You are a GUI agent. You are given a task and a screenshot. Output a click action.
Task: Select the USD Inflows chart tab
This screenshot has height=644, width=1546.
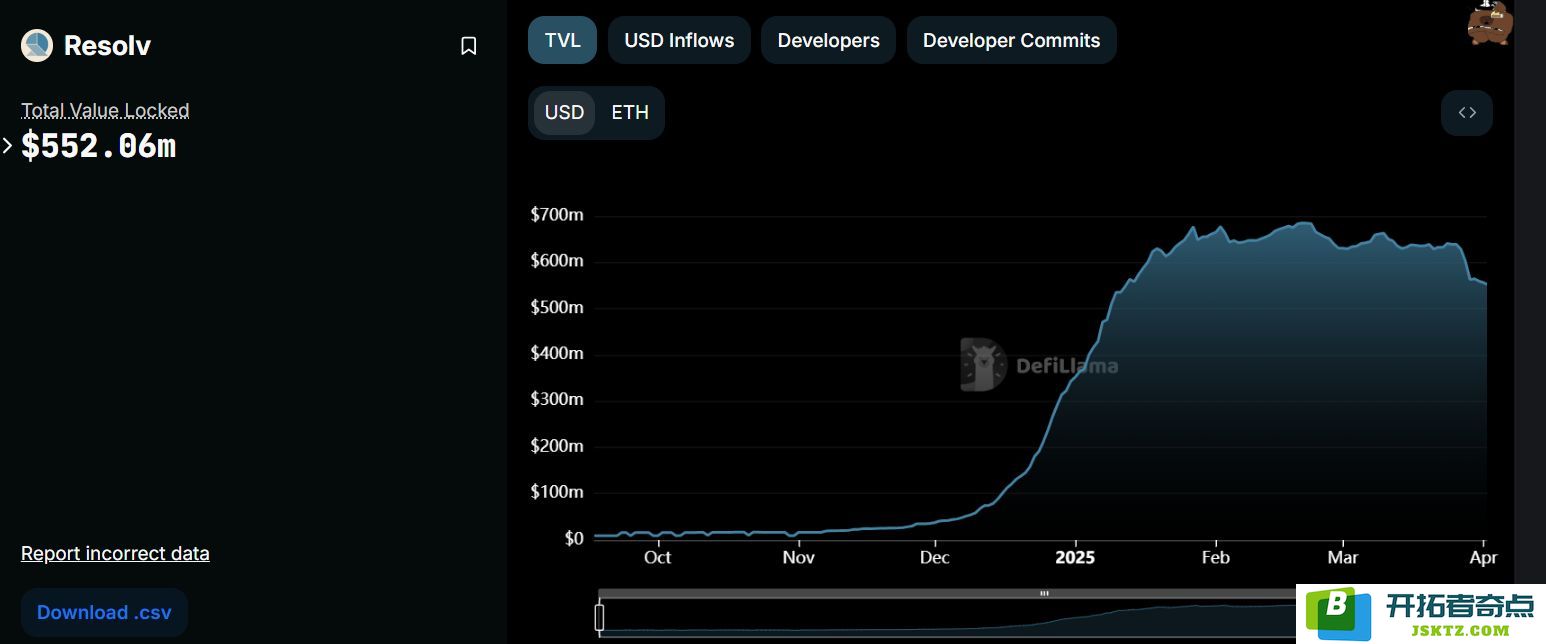click(x=679, y=40)
